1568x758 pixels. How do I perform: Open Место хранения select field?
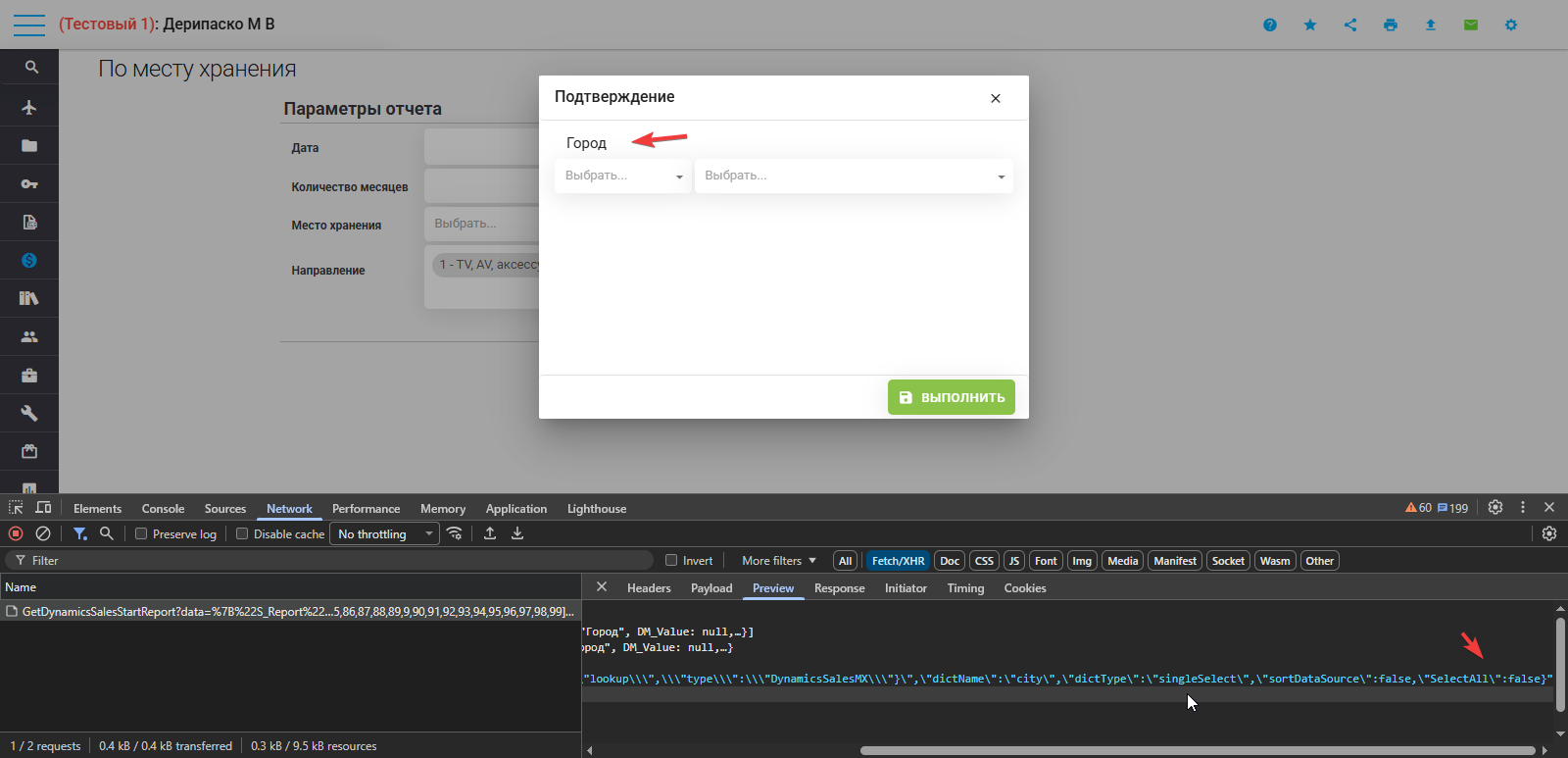tap(482, 224)
